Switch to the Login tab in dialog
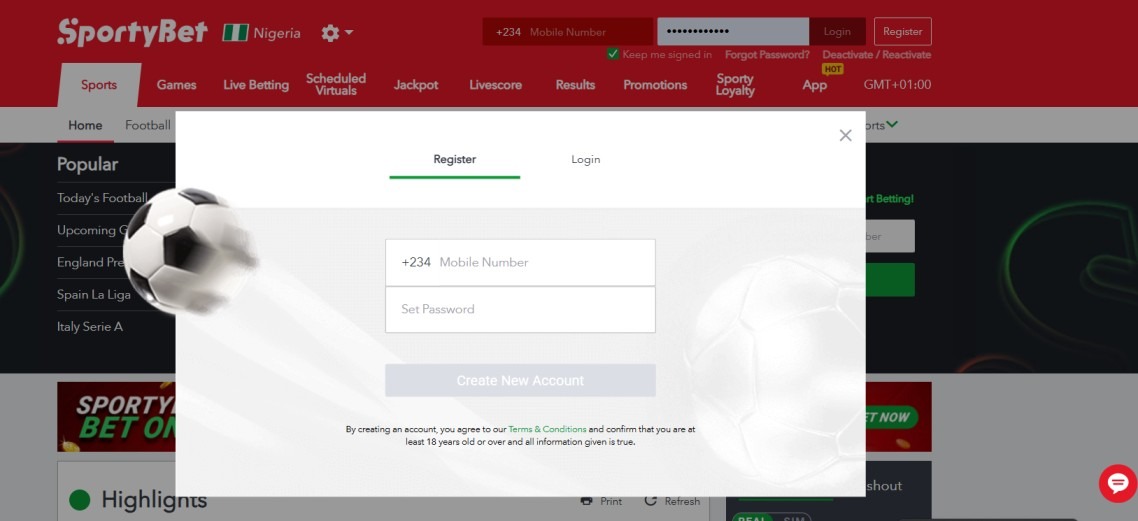The height and width of the screenshot is (521, 1138). pyautogui.click(x=585, y=160)
